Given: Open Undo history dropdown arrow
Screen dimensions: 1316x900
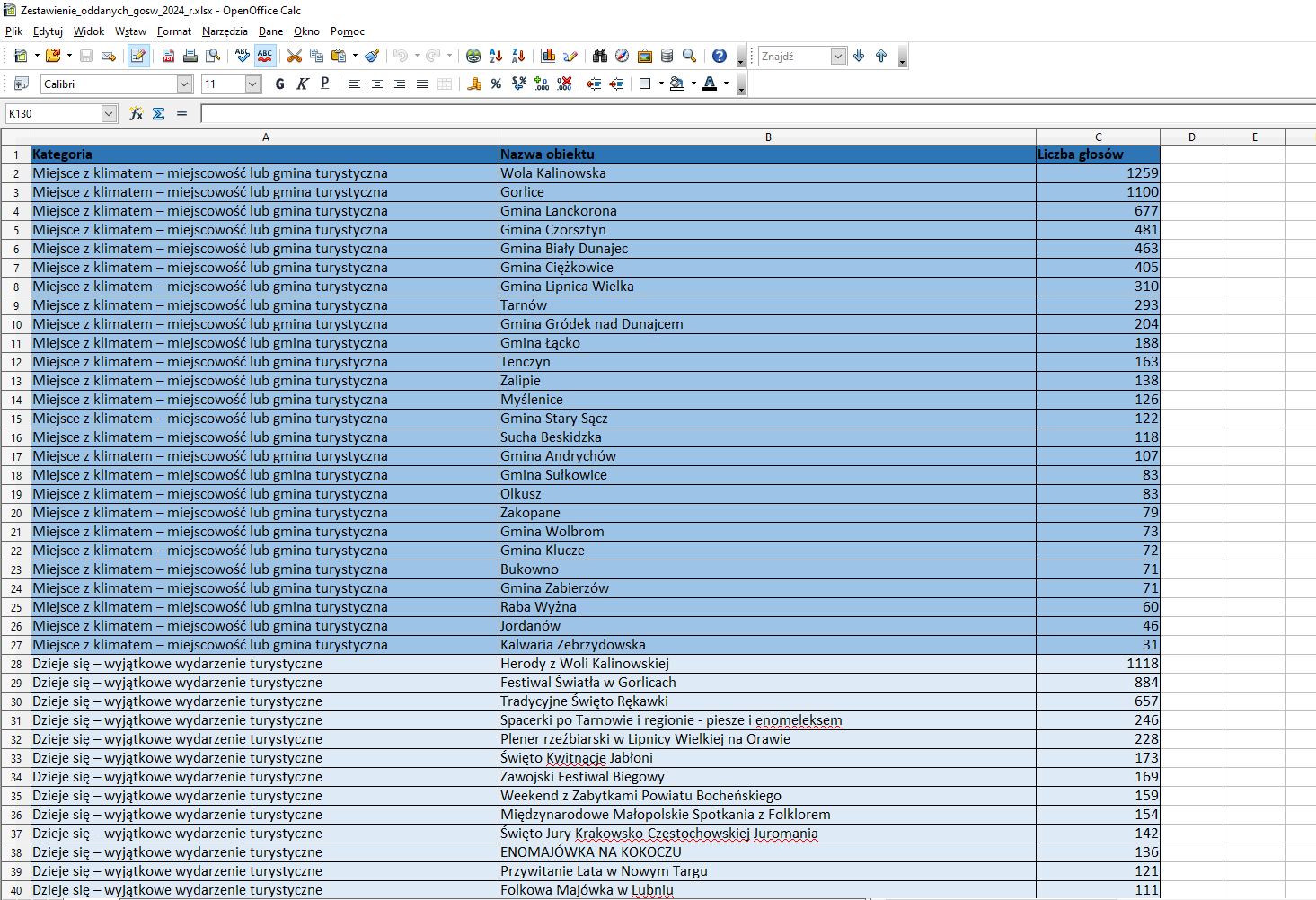Looking at the screenshot, I should tap(417, 56).
